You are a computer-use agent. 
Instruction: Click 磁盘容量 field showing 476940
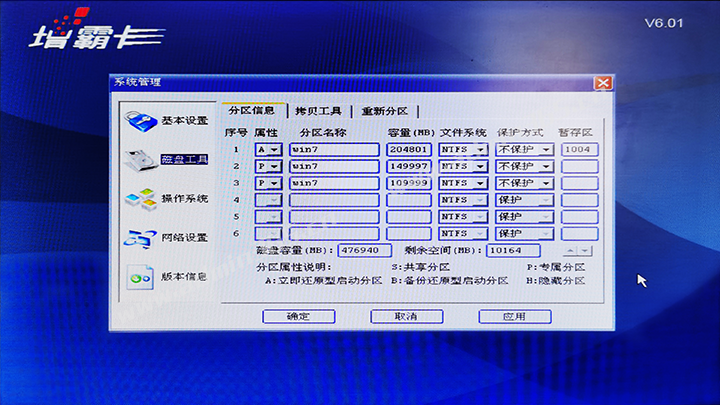[365, 251]
